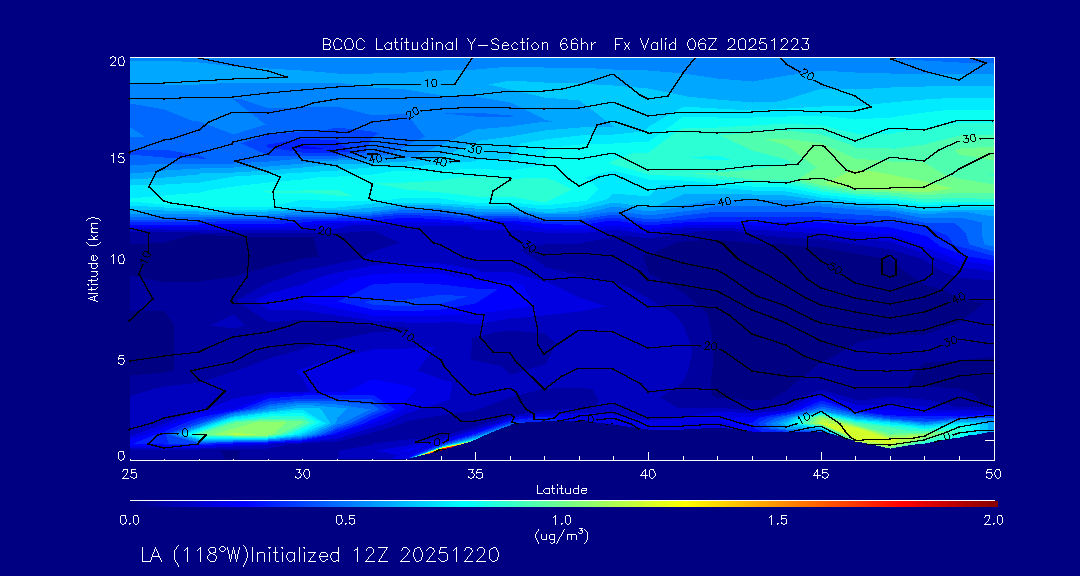Screen dimensions: 1080x576
Task: Select the y-axis tick label 20
Action: 117,60
